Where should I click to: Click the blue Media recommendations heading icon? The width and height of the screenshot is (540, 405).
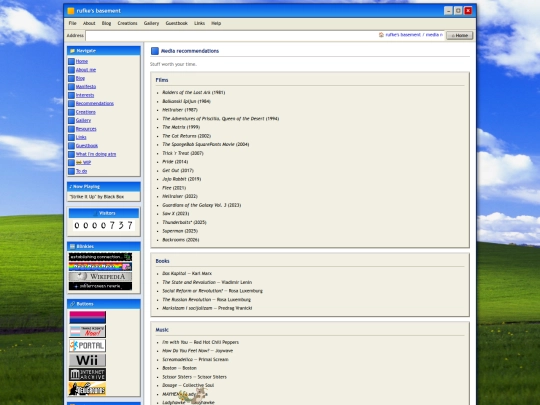155,51
